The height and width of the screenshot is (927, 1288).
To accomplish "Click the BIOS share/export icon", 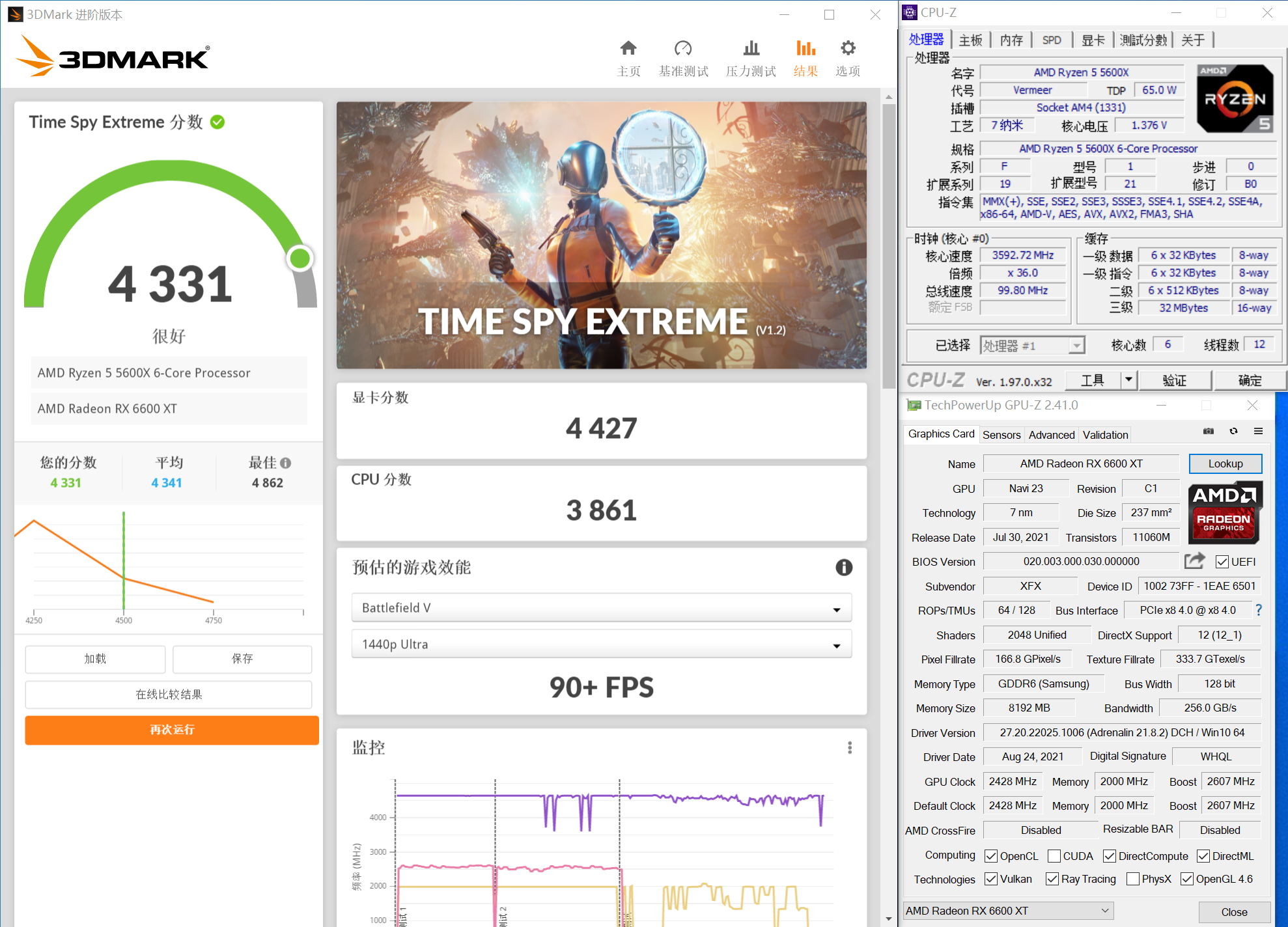I will (1194, 561).
